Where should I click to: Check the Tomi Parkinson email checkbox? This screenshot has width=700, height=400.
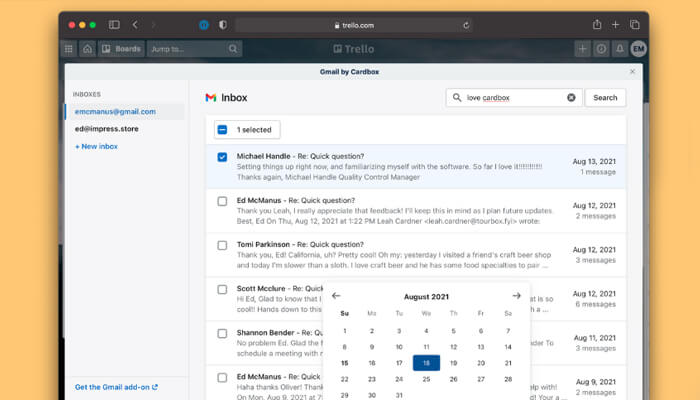(x=222, y=246)
